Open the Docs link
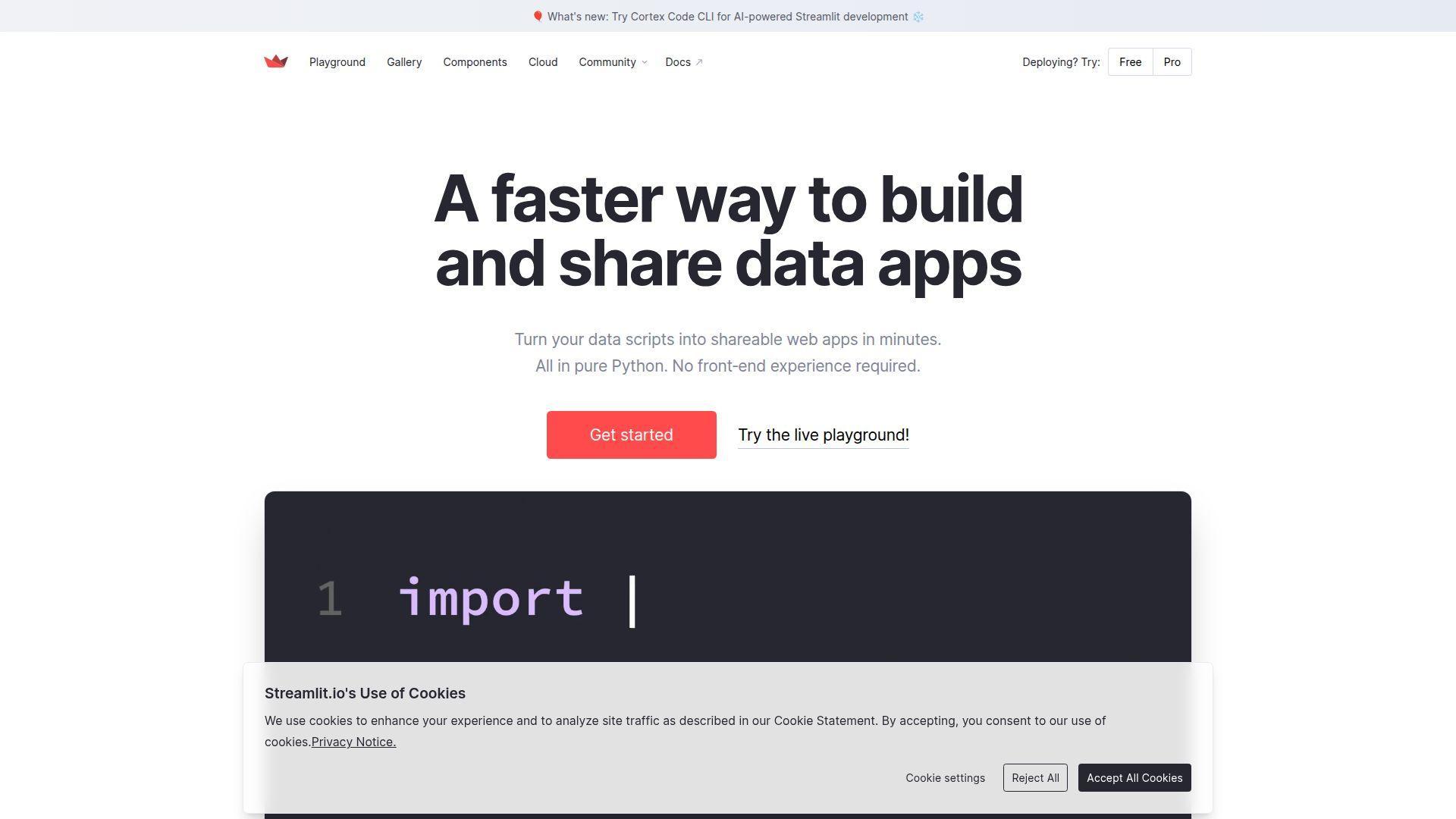This screenshot has height=819, width=1456. coord(677,62)
